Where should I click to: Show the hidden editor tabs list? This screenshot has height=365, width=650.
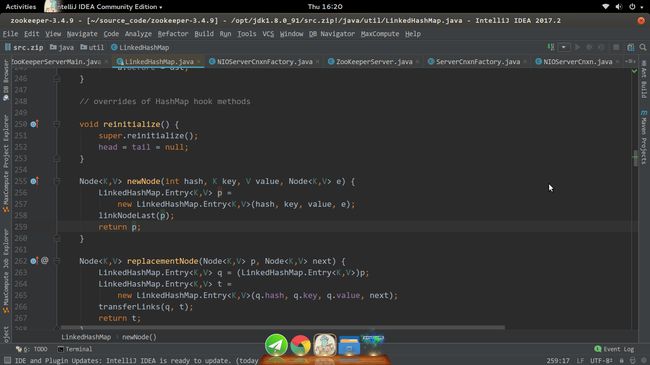click(x=630, y=61)
